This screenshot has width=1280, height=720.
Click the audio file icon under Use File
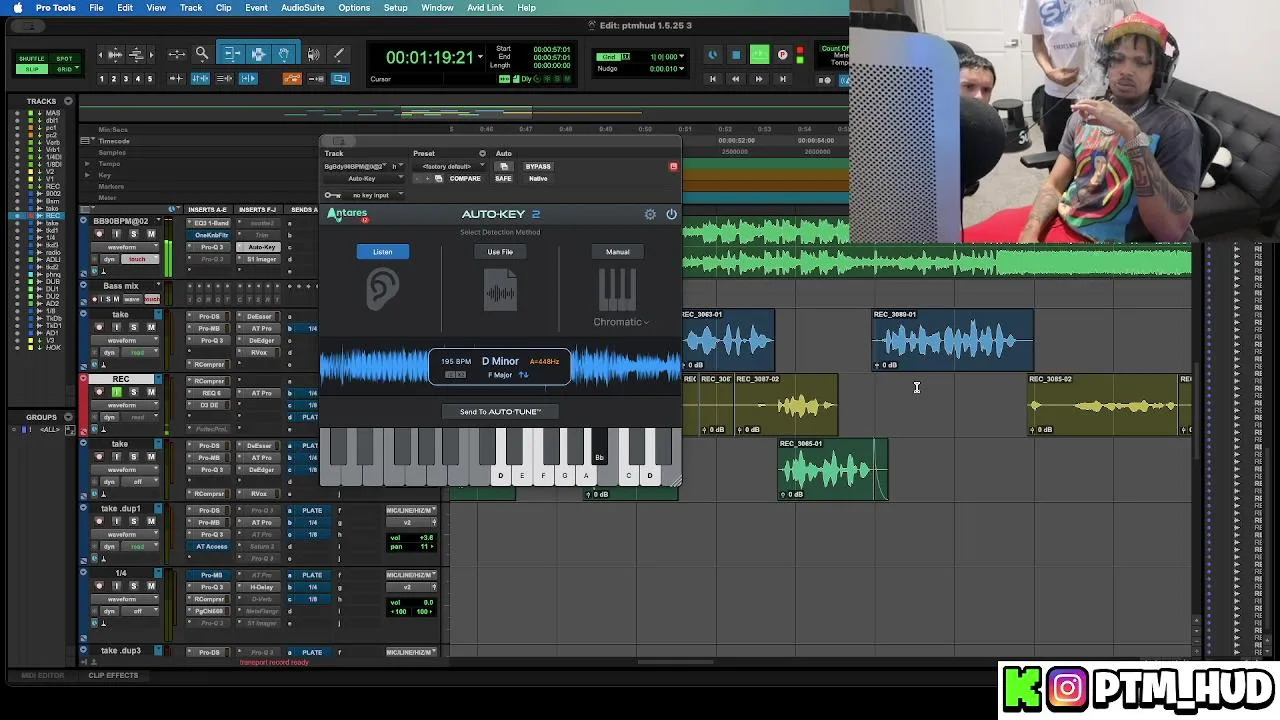pyautogui.click(x=500, y=292)
